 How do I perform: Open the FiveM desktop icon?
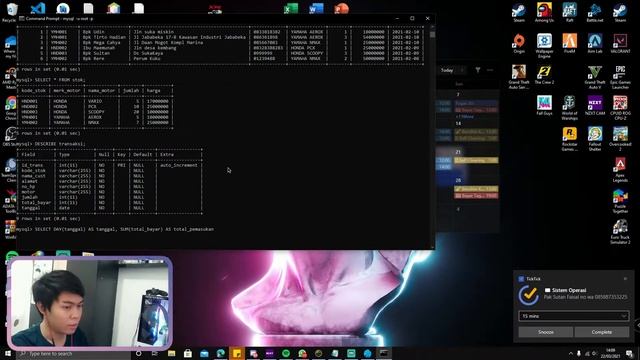569,43
